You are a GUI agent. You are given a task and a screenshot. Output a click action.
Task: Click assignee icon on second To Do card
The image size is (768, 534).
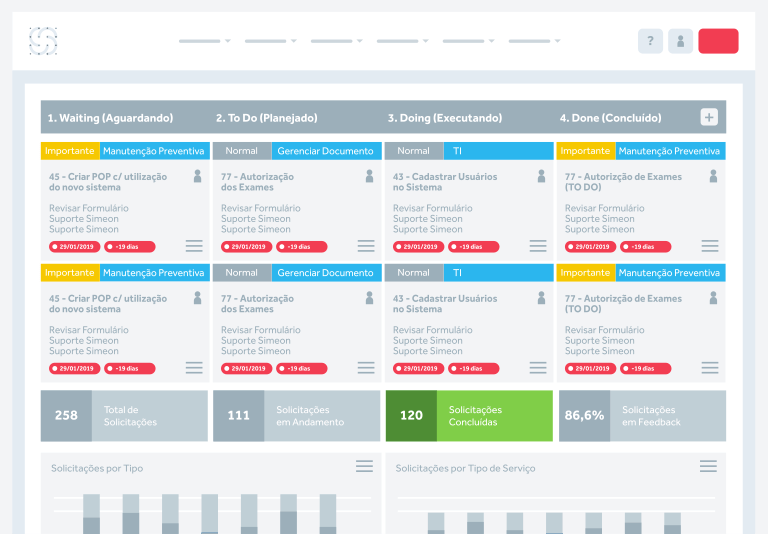coord(369,298)
